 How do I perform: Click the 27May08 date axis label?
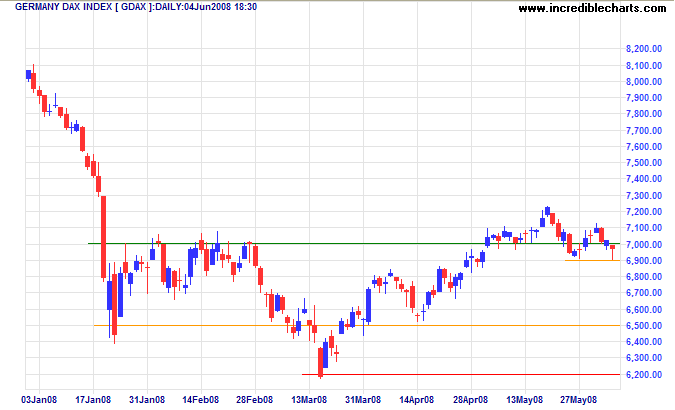tap(579, 400)
